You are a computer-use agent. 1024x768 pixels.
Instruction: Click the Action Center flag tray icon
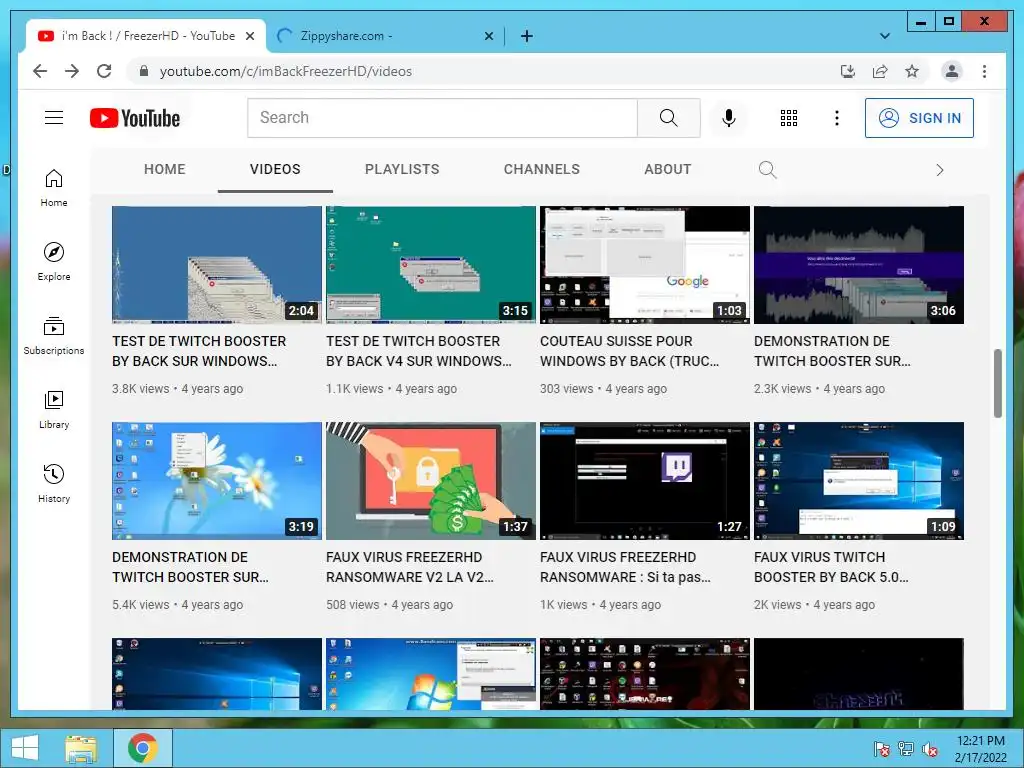pos(881,749)
